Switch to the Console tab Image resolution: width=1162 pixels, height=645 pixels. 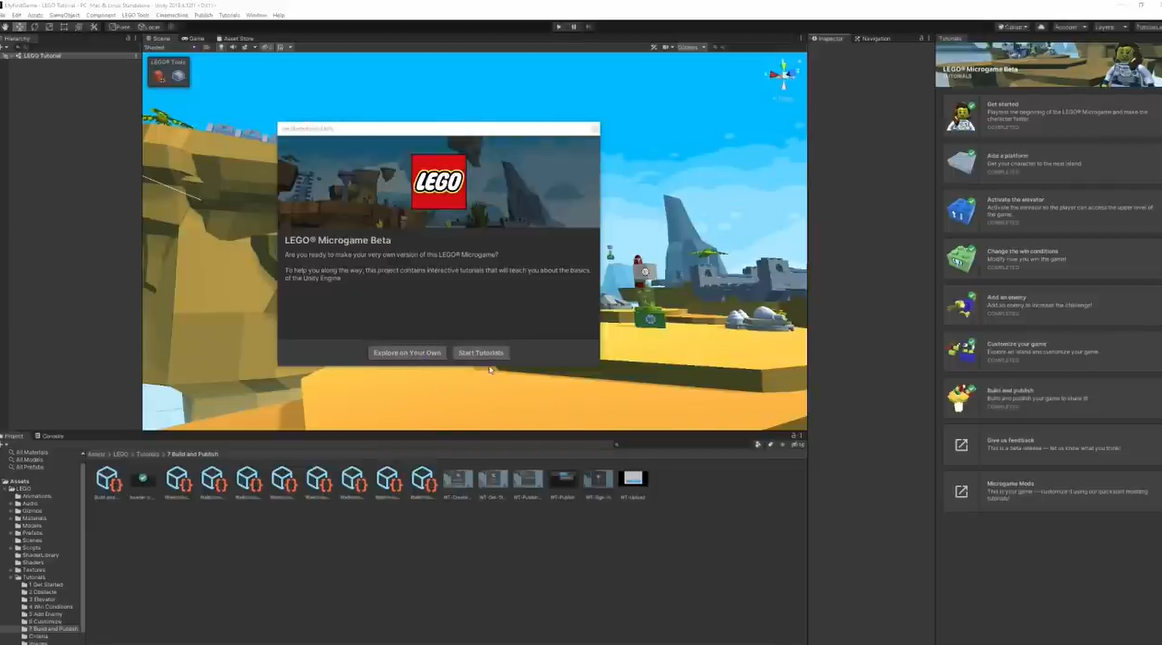coord(50,436)
